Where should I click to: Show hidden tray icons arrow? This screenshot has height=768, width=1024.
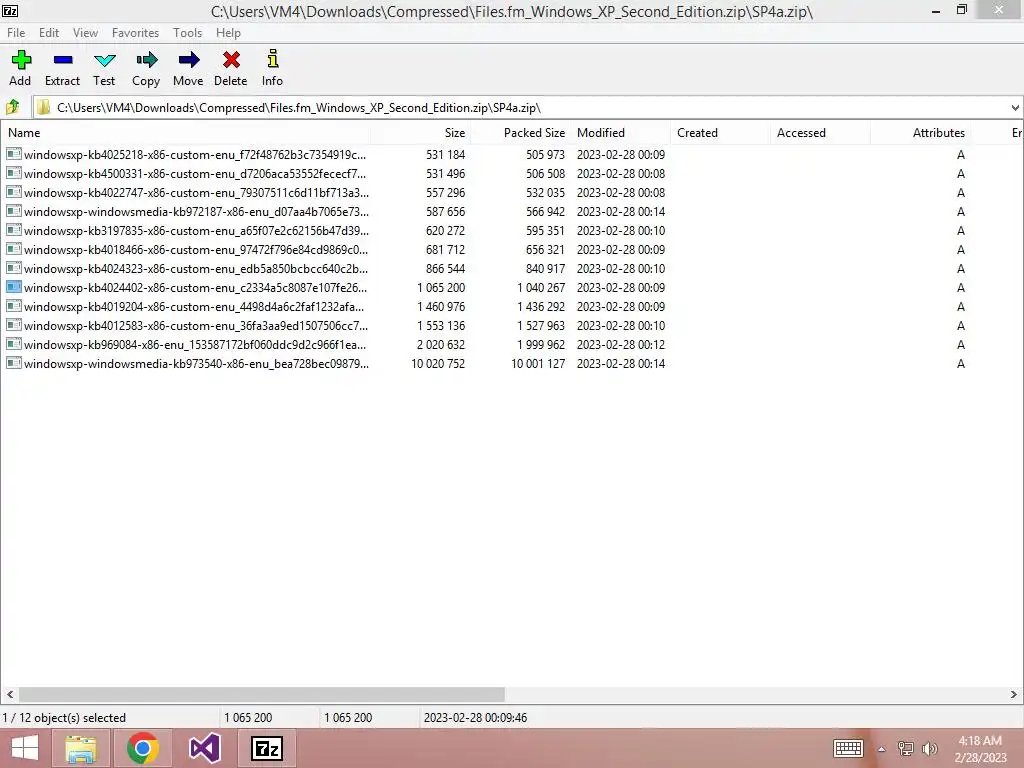[x=881, y=749]
